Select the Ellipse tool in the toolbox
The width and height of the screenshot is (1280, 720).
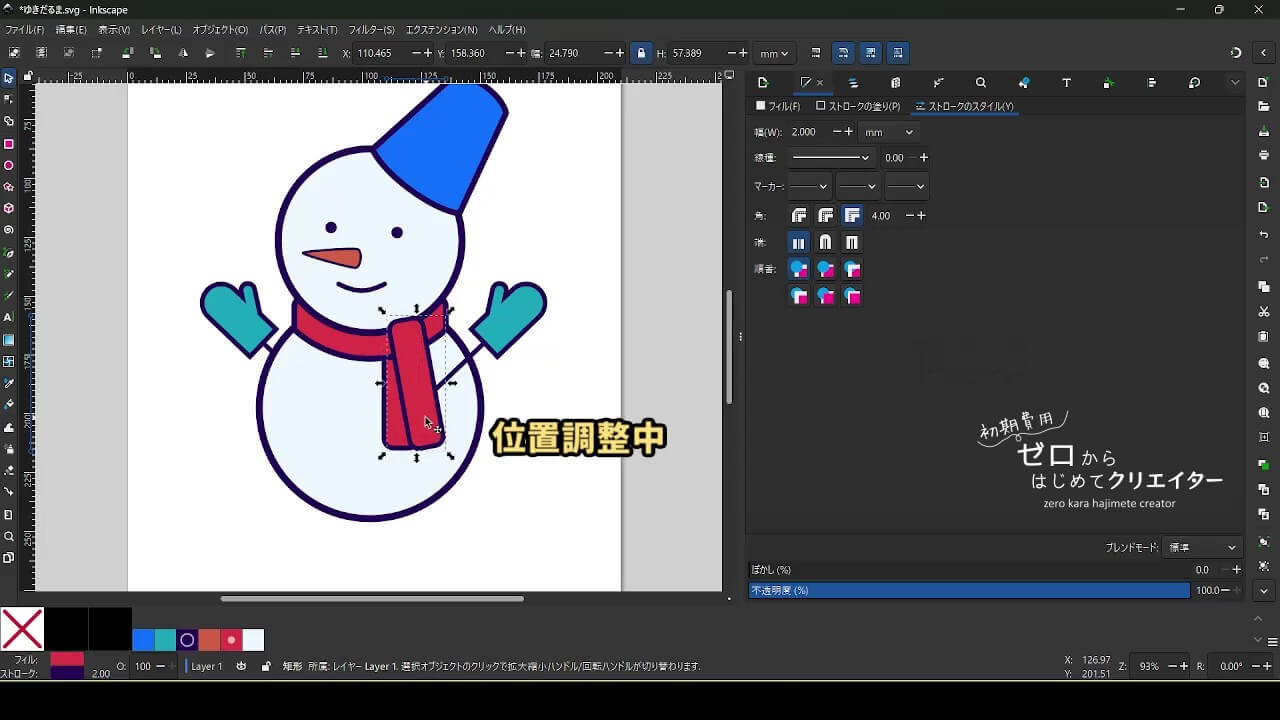(9, 166)
